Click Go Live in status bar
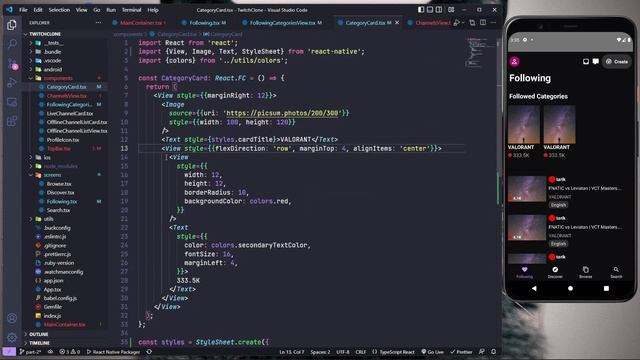The image size is (640, 360). (x=433, y=352)
